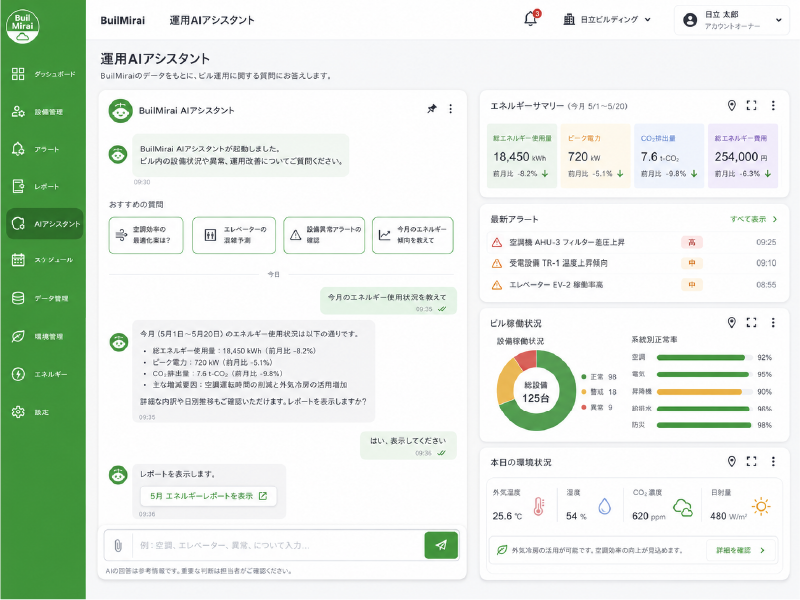Expand the 日立ビルディング building dropdown
This screenshot has height=600, width=800.
(x=607, y=20)
